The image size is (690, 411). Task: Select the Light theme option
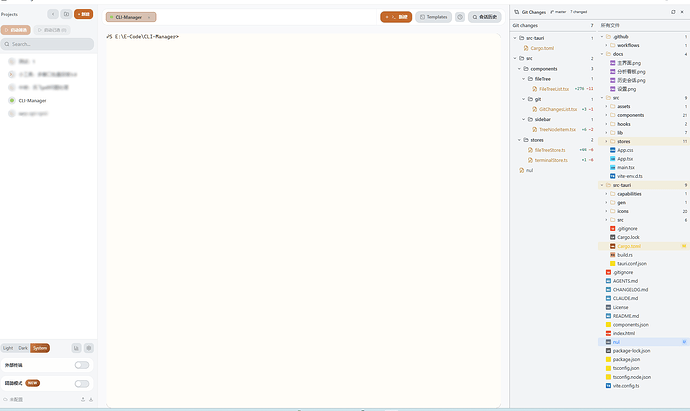click(8, 348)
